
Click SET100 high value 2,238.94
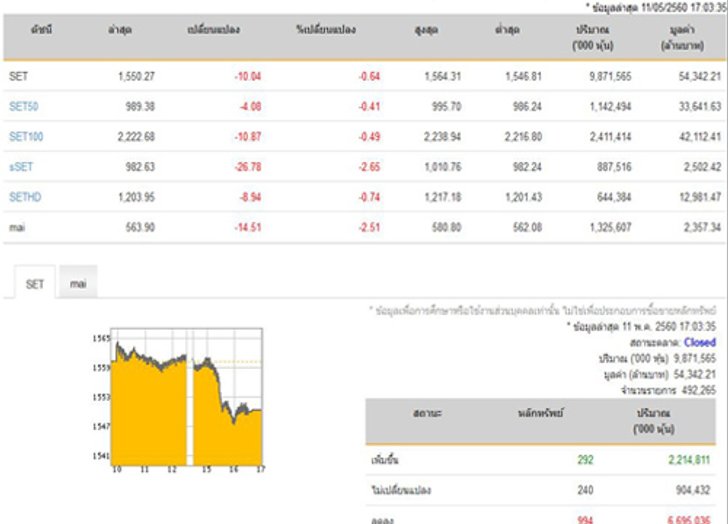click(442, 136)
